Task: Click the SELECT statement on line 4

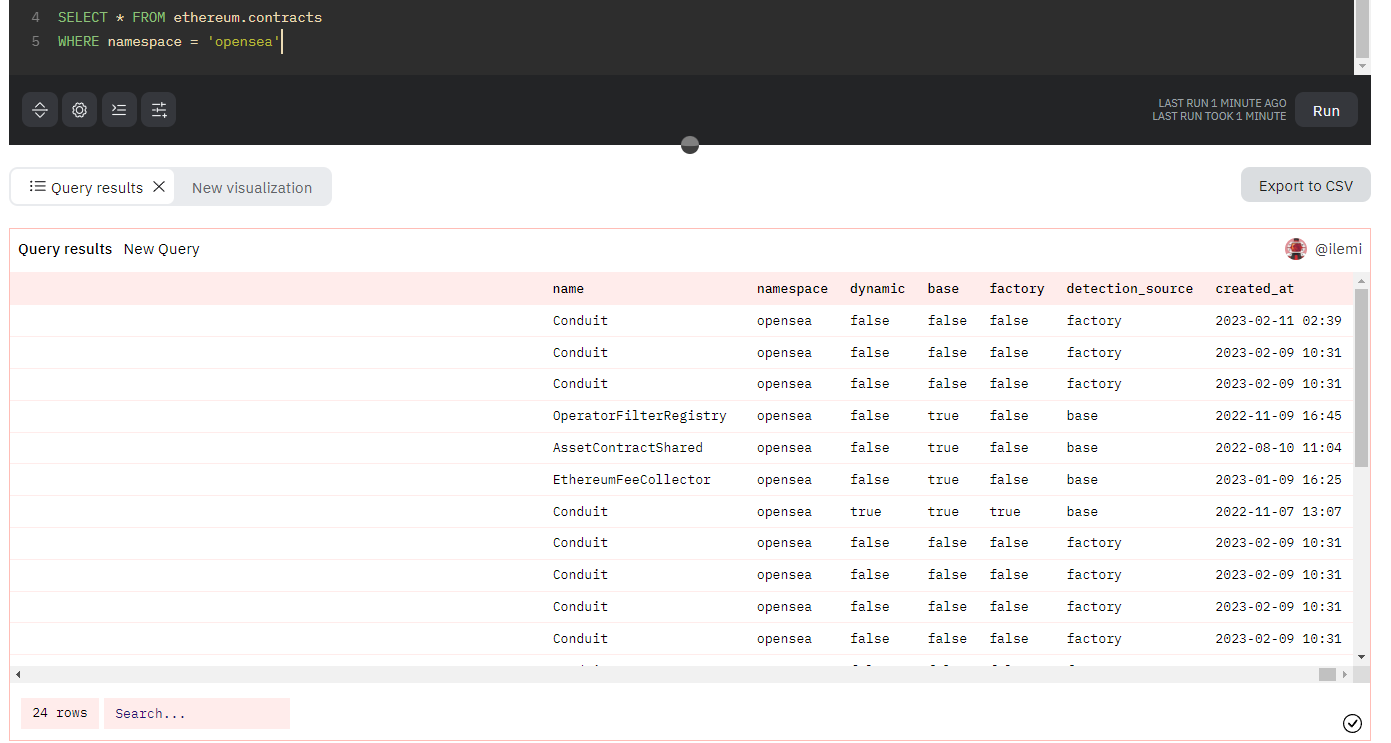Action: pyautogui.click(x=190, y=17)
